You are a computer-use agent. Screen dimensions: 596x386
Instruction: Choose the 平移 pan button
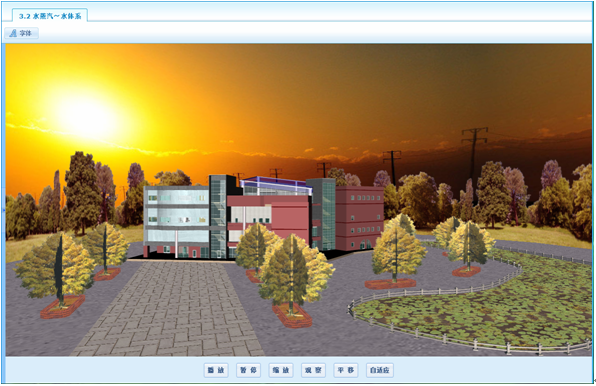point(346,370)
